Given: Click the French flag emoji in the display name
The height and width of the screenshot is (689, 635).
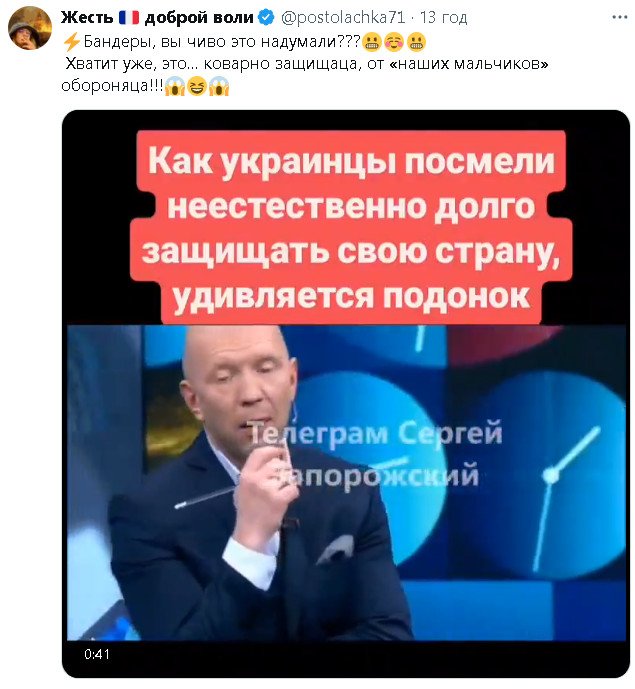Looking at the screenshot, I should pyautogui.click(x=129, y=18).
